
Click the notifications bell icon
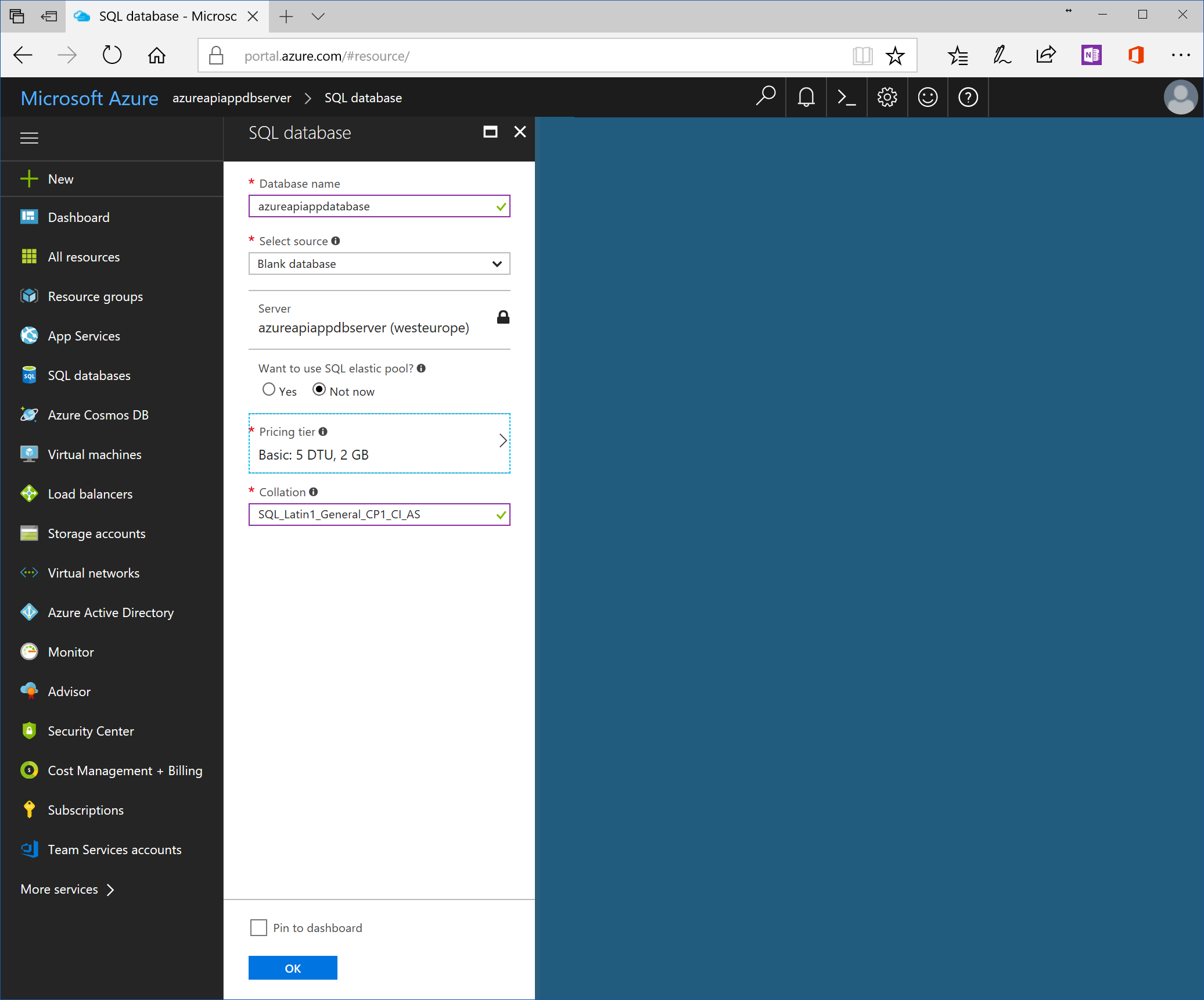pyautogui.click(x=806, y=98)
